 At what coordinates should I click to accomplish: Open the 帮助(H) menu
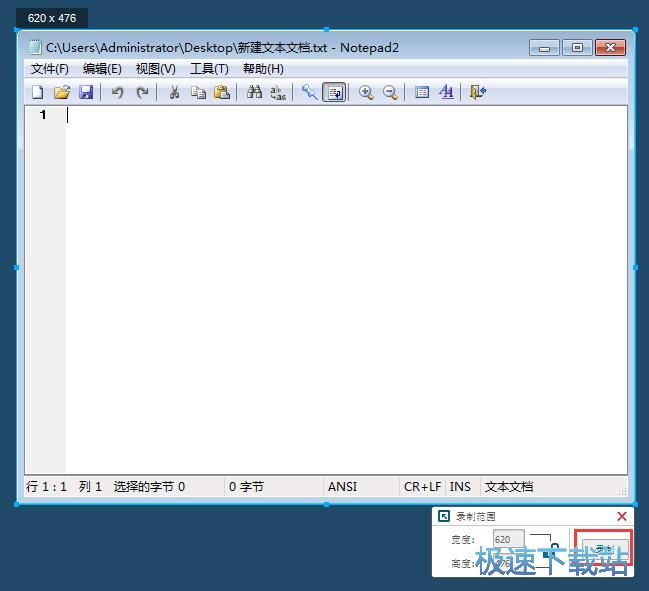(263, 69)
